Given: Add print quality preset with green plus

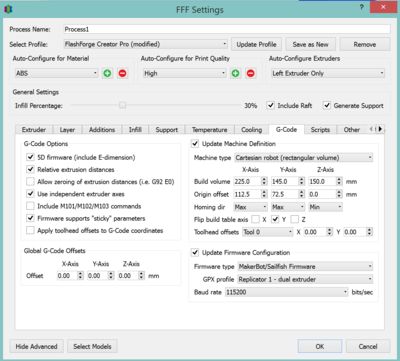Looking at the screenshot, I should pyautogui.click(x=236, y=73).
